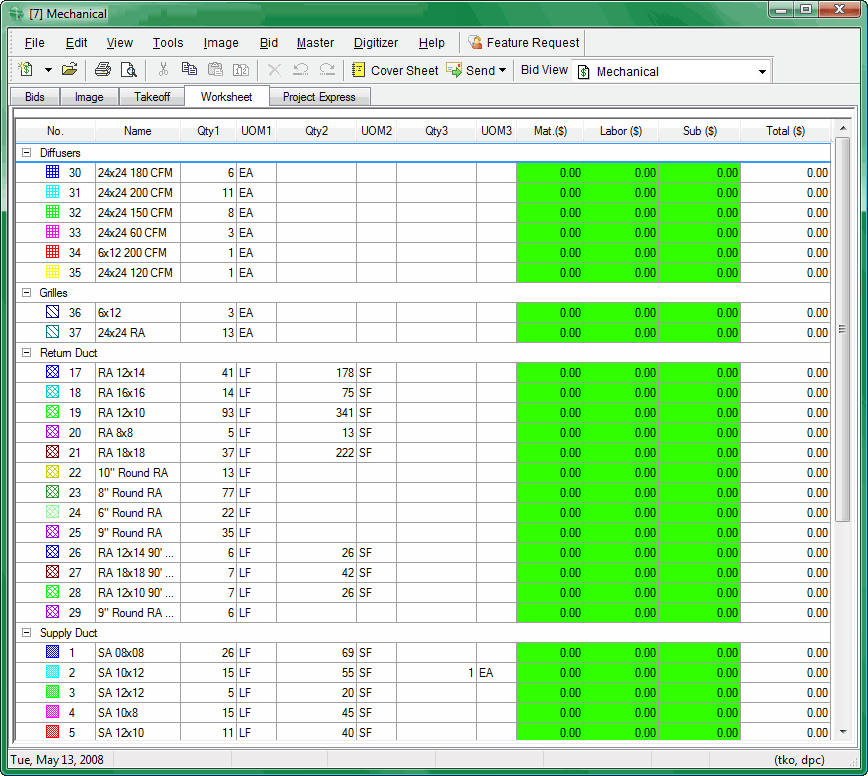Image resolution: width=868 pixels, height=776 pixels.
Task: Click the vertical scrollbar thumb
Action: 843,329
